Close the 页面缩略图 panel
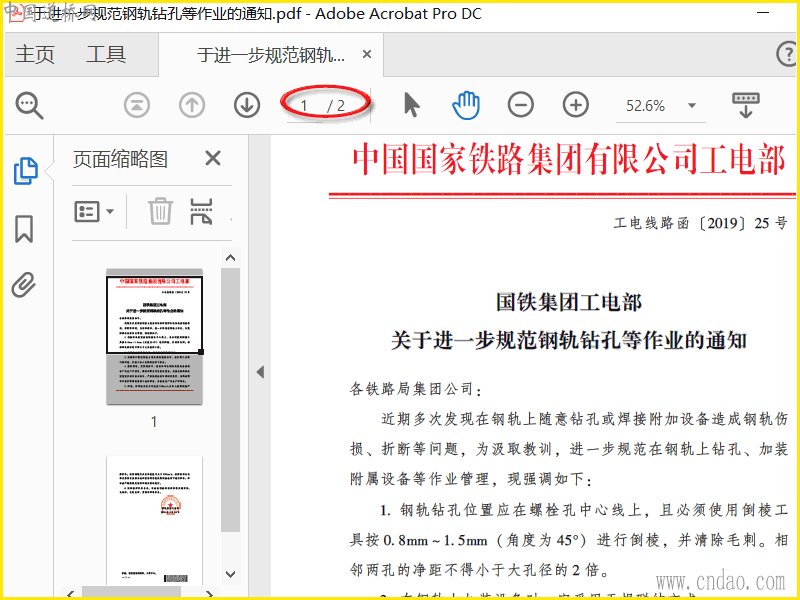This screenshot has width=800, height=600. tap(213, 159)
